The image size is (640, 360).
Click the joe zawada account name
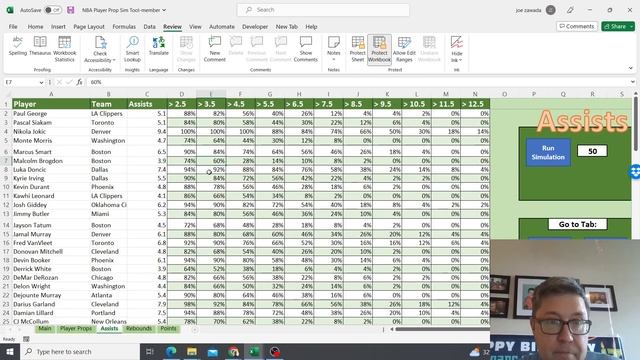coord(528,10)
